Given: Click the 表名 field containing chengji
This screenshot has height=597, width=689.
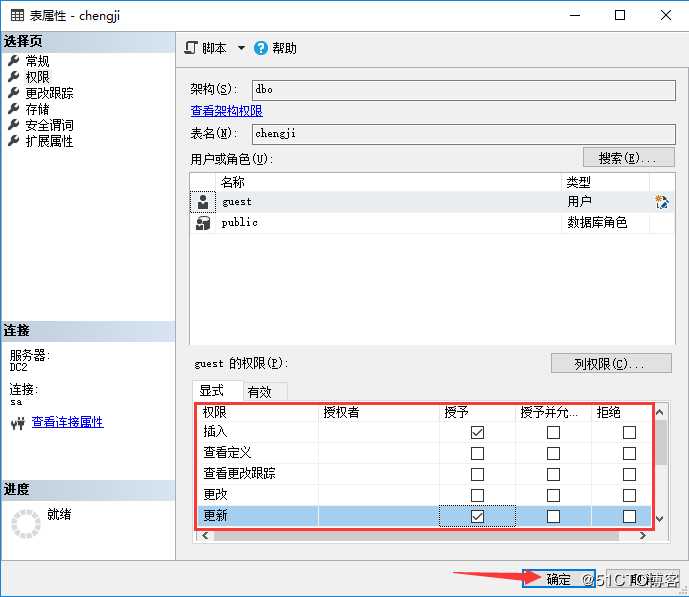Looking at the screenshot, I should [x=464, y=134].
